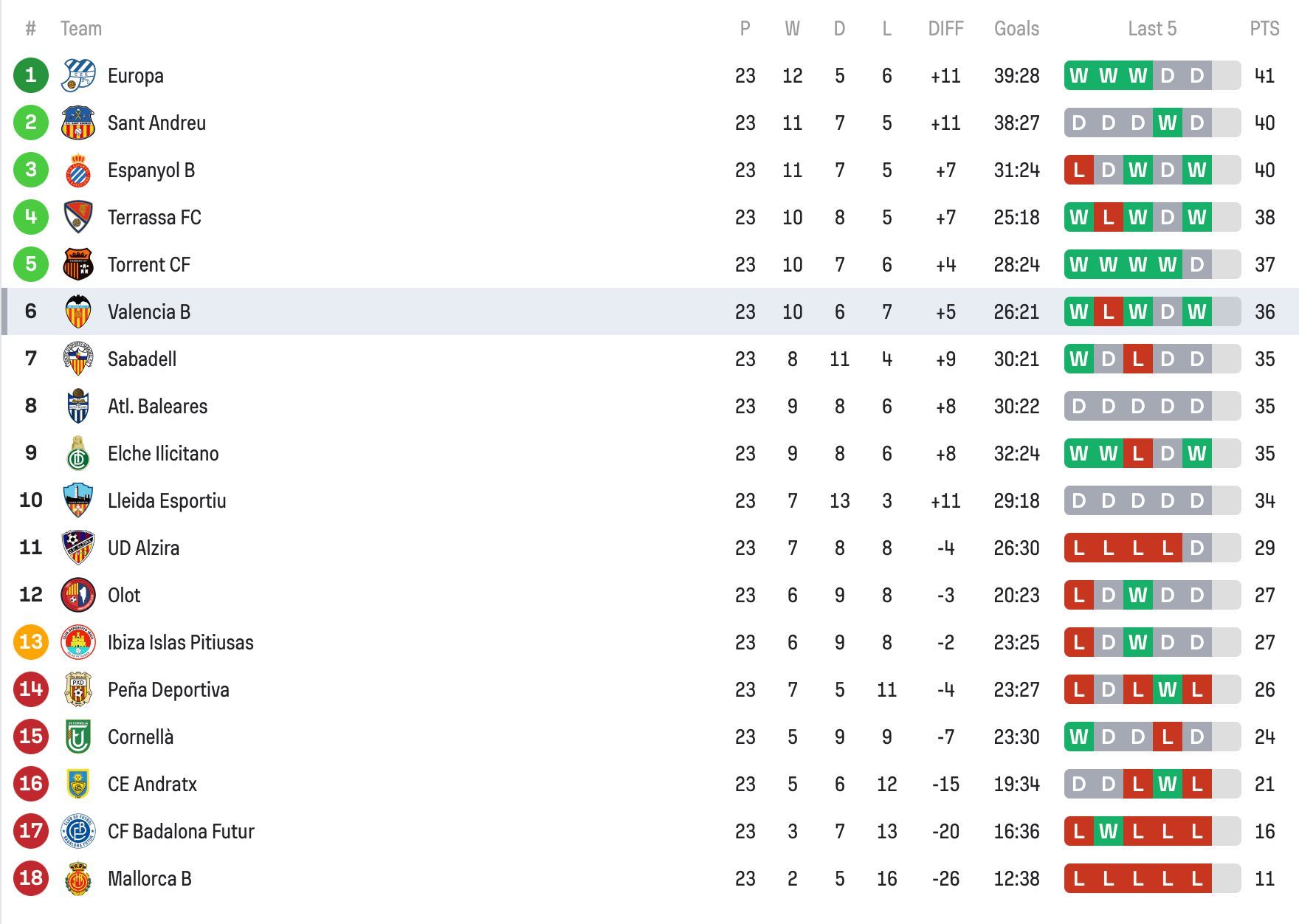Select the Sant Andreu team badge

(79, 123)
